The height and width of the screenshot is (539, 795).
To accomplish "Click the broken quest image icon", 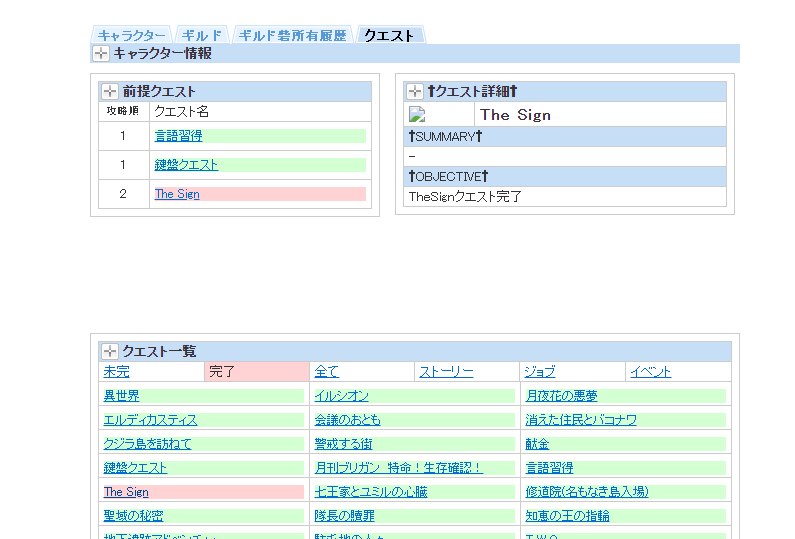I will click(418, 115).
